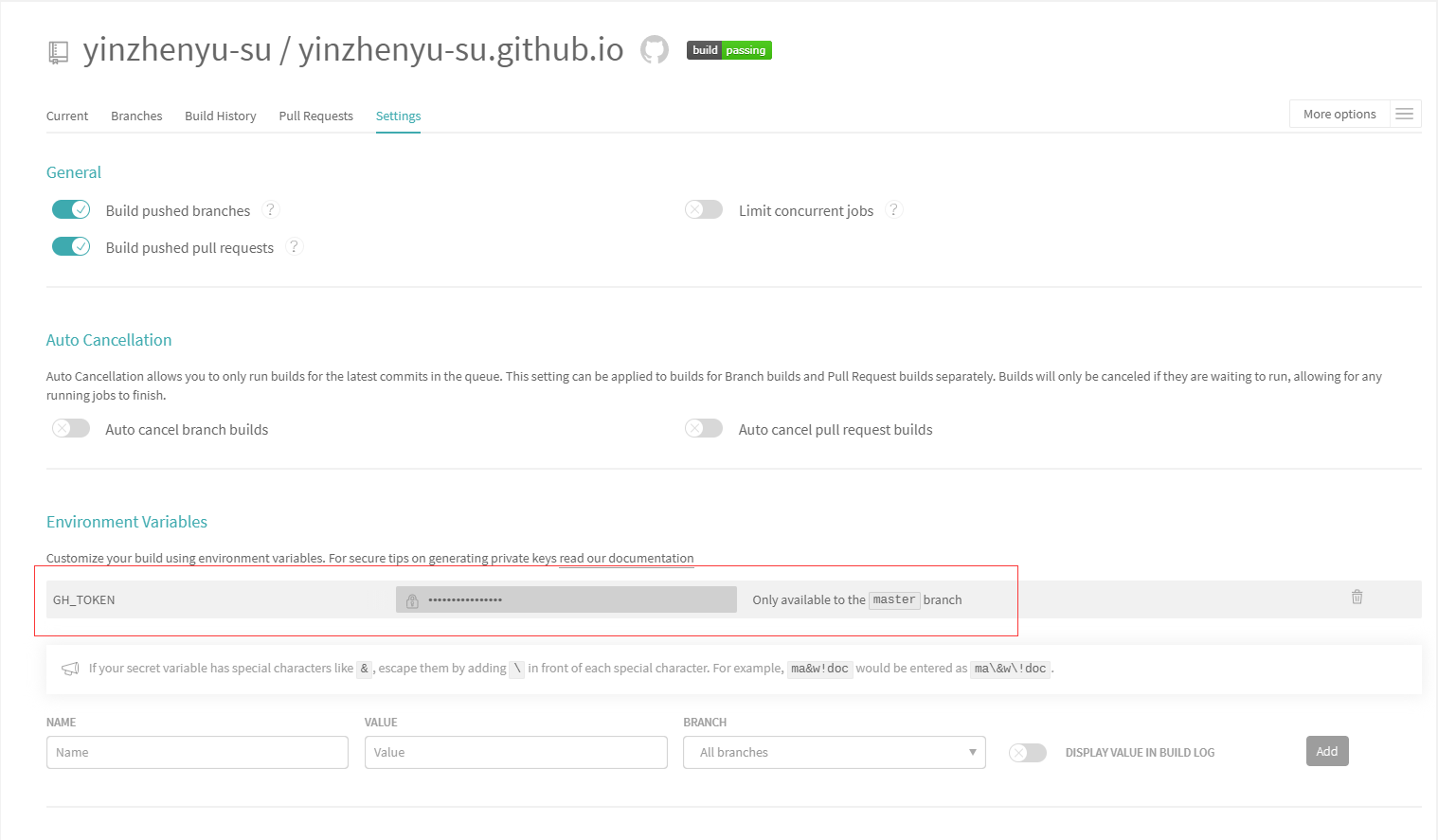
Task: Select the Settings tab
Action: click(x=398, y=116)
